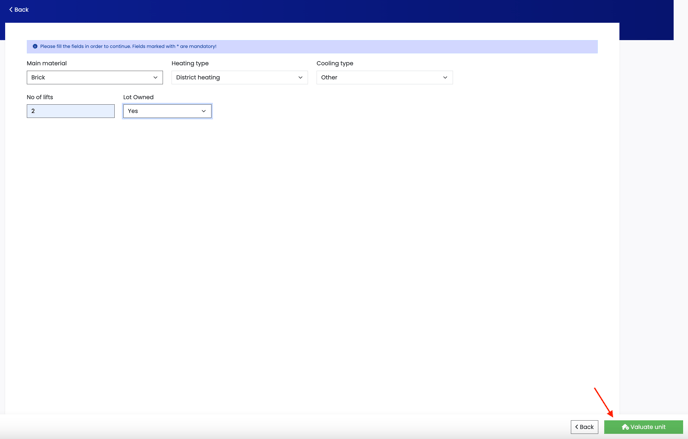This screenshot has width=688, height=439.
Task: Click the Main material field label
Action: [x=47, y=63]
